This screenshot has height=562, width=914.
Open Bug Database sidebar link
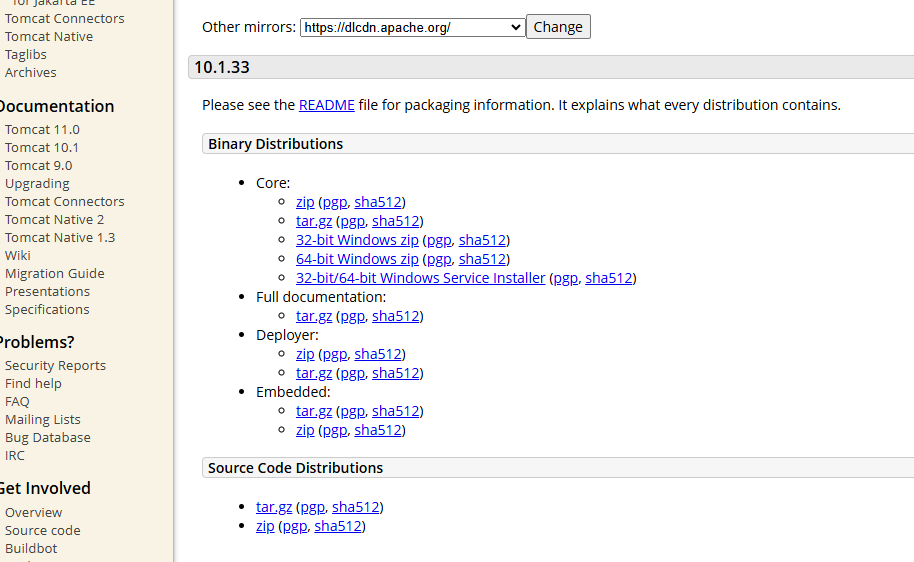coord(48,437)
